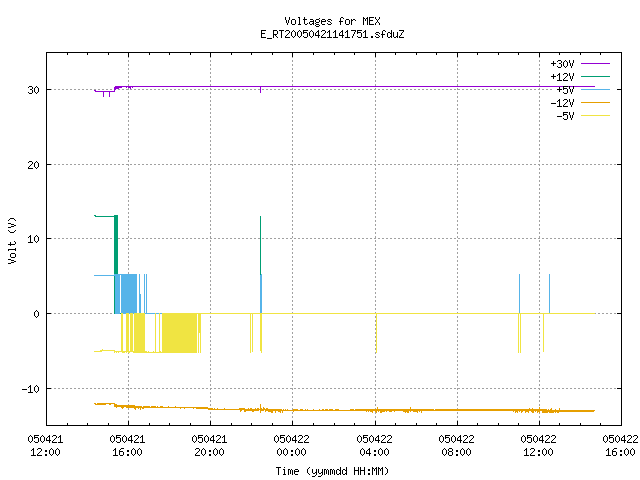Click the -12V legend label

562,103
